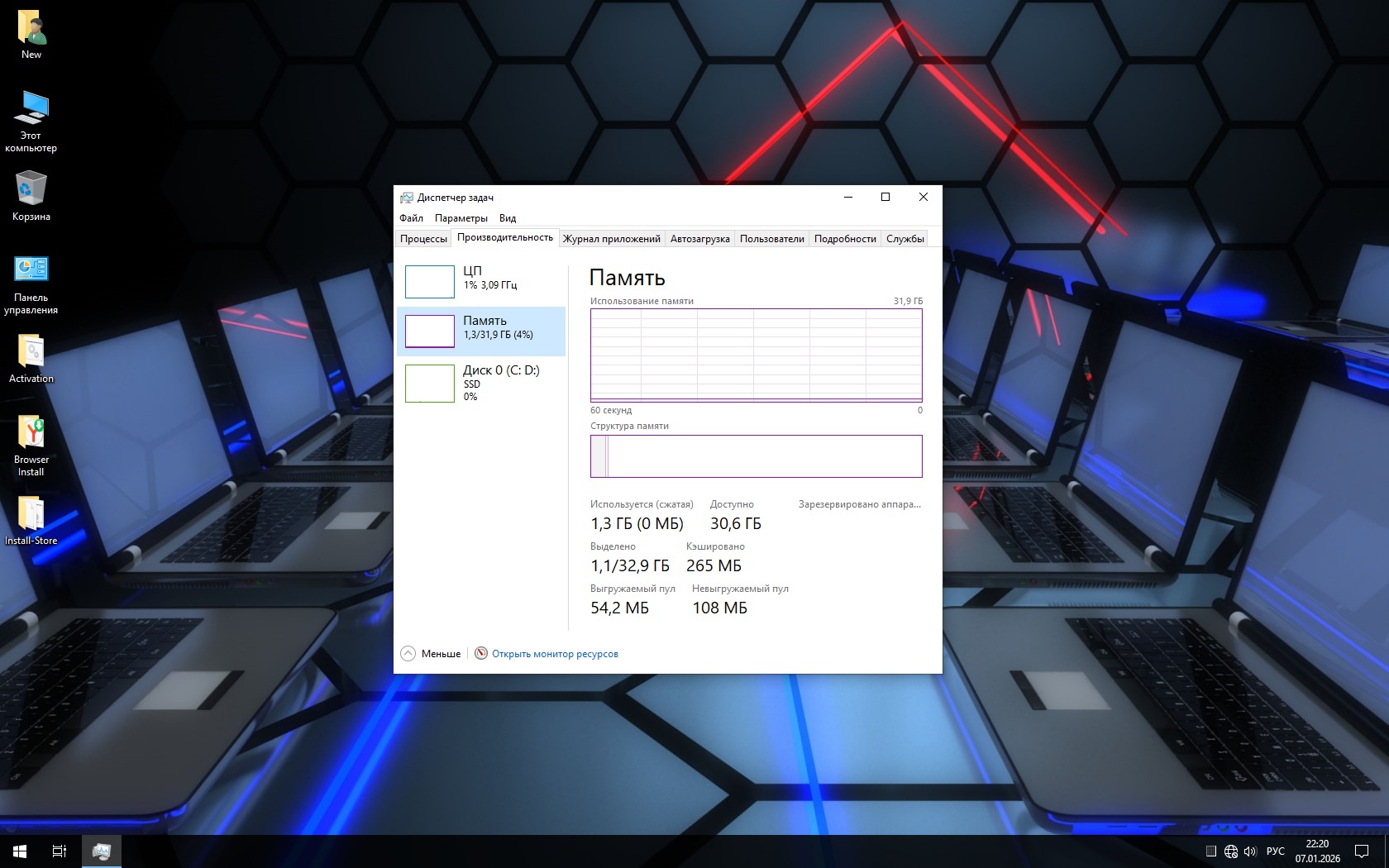Click Открыть монитор ресурсов link
The height and width of the screenshot is (868, 1389).
[555, 654]
